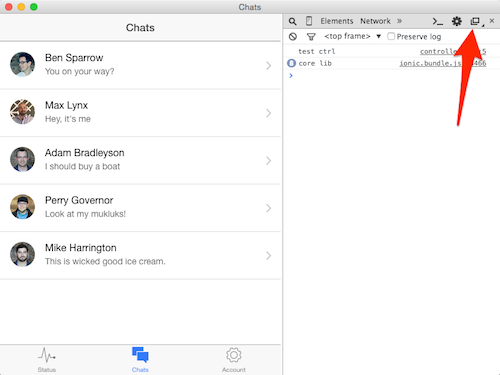Viewport: 500px width, 375px height.
Task: Expand more DevTools tabs with the double chevron
Action: click(x=399, y=21)
